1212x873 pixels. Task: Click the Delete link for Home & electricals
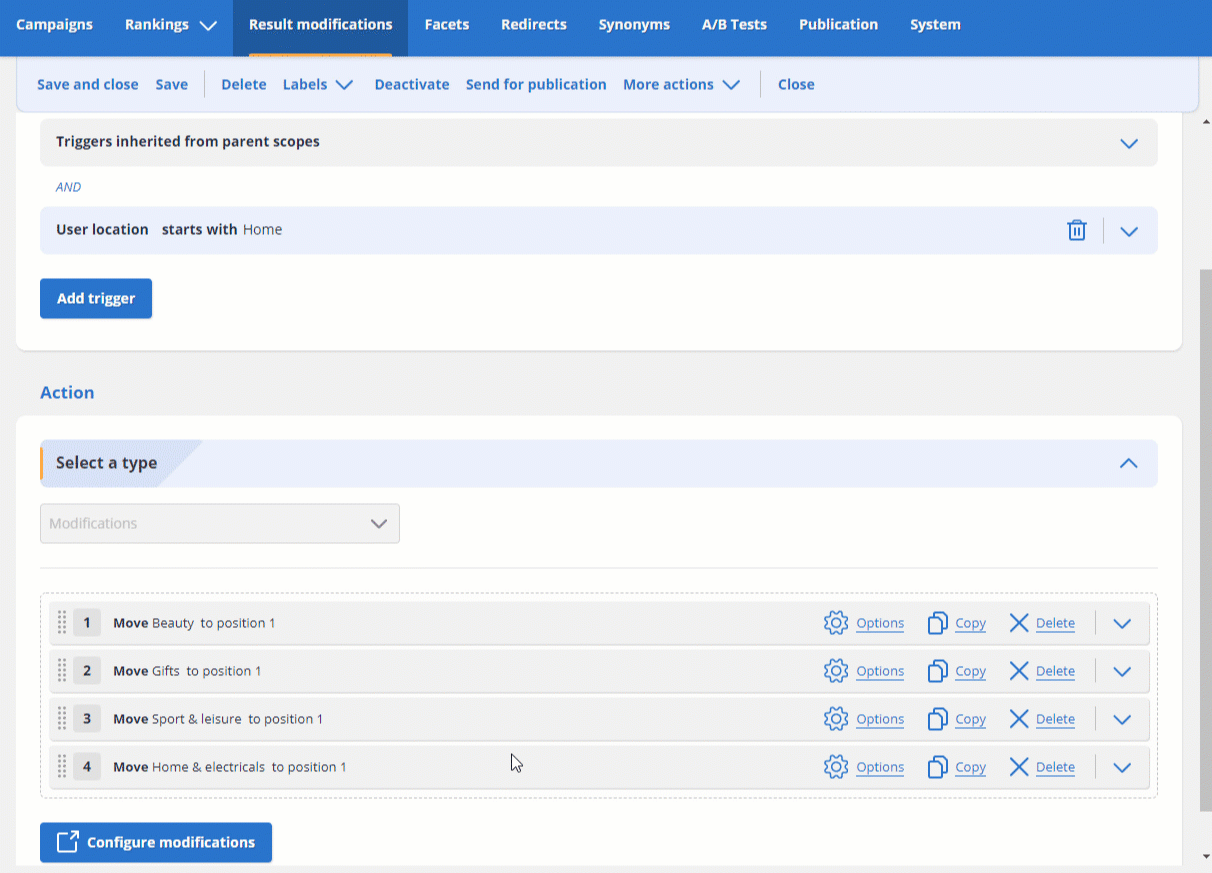tap(1055, 767)
